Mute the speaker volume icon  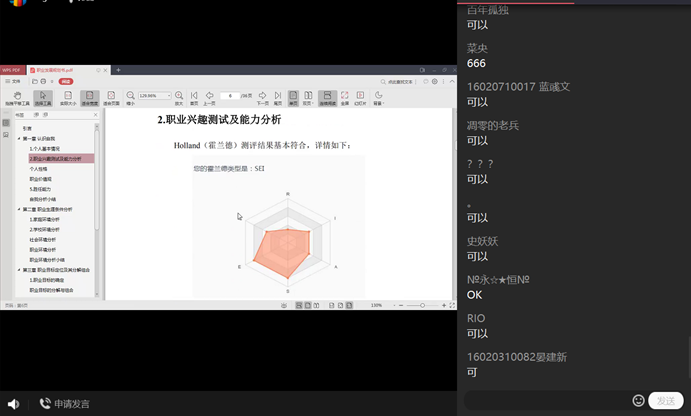[14, 404]
